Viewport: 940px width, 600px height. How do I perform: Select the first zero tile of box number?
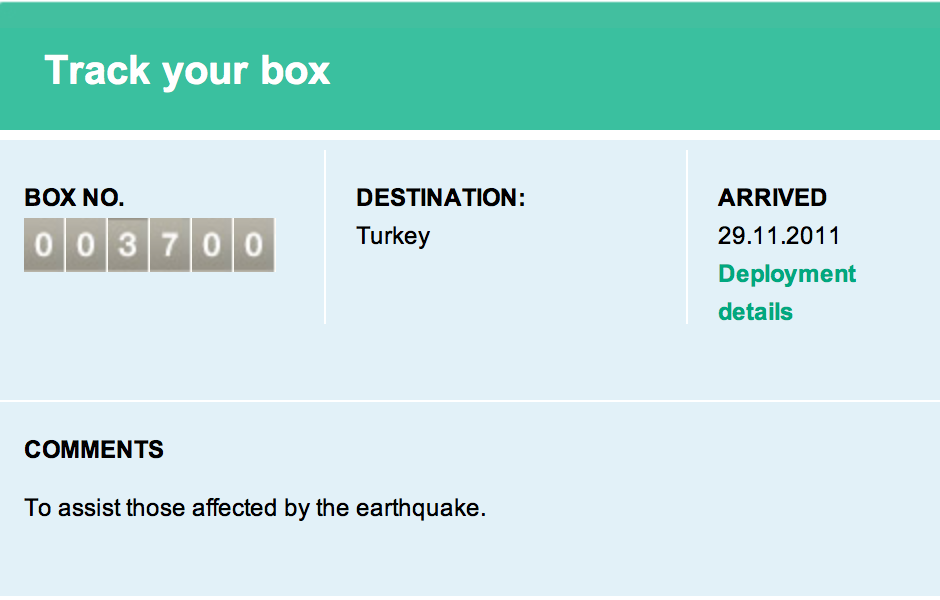[x=44, y=245]
